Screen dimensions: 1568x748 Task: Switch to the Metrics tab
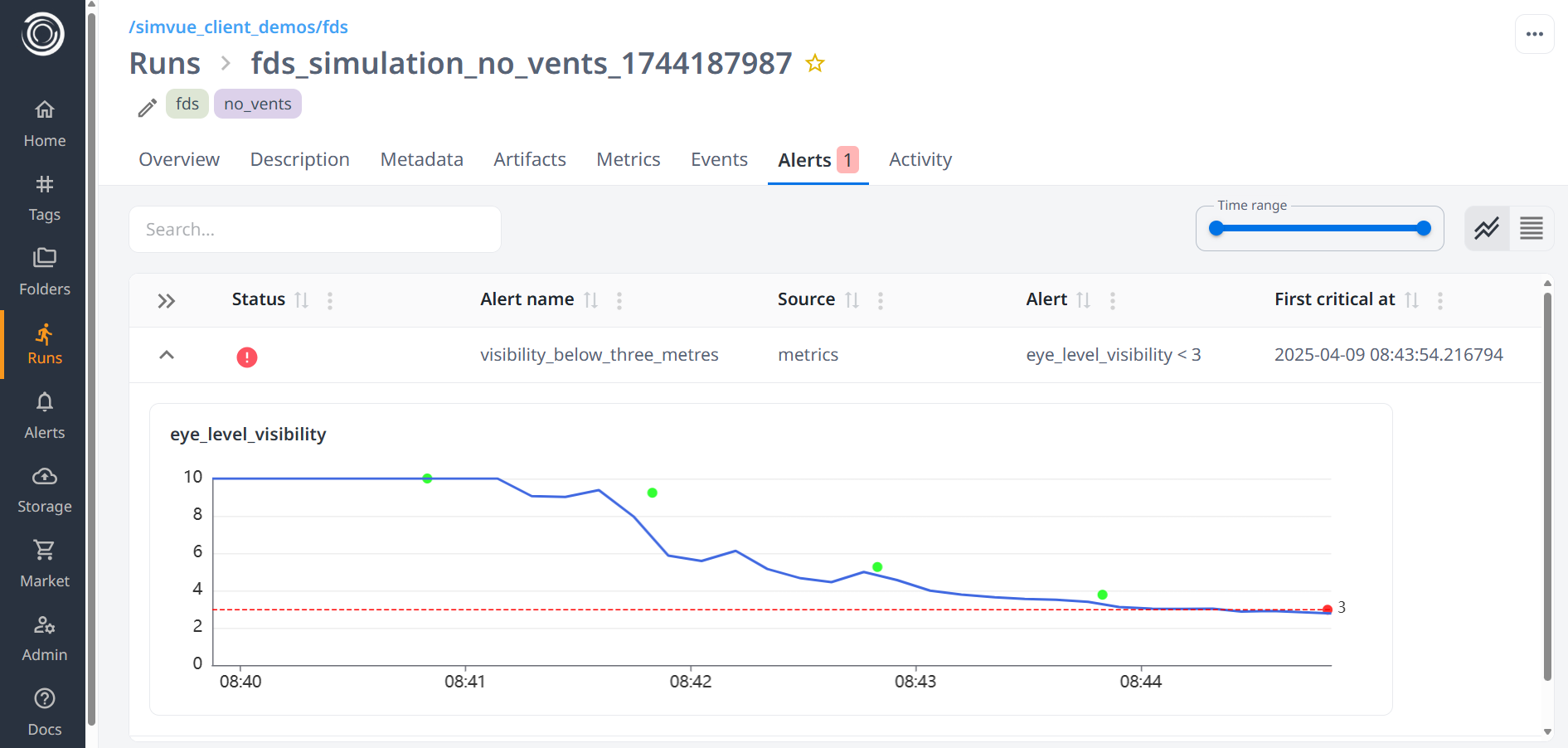coord(628,159)
